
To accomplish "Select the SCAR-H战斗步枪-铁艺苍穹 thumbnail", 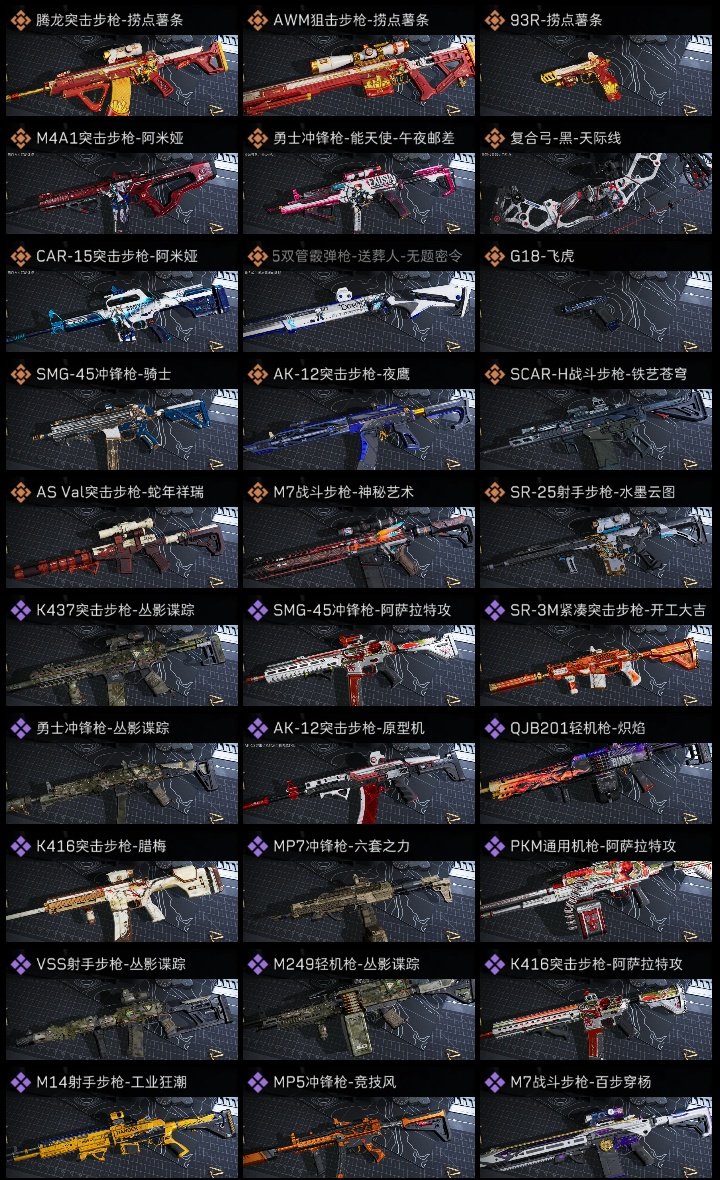I will tap(596, 429).
